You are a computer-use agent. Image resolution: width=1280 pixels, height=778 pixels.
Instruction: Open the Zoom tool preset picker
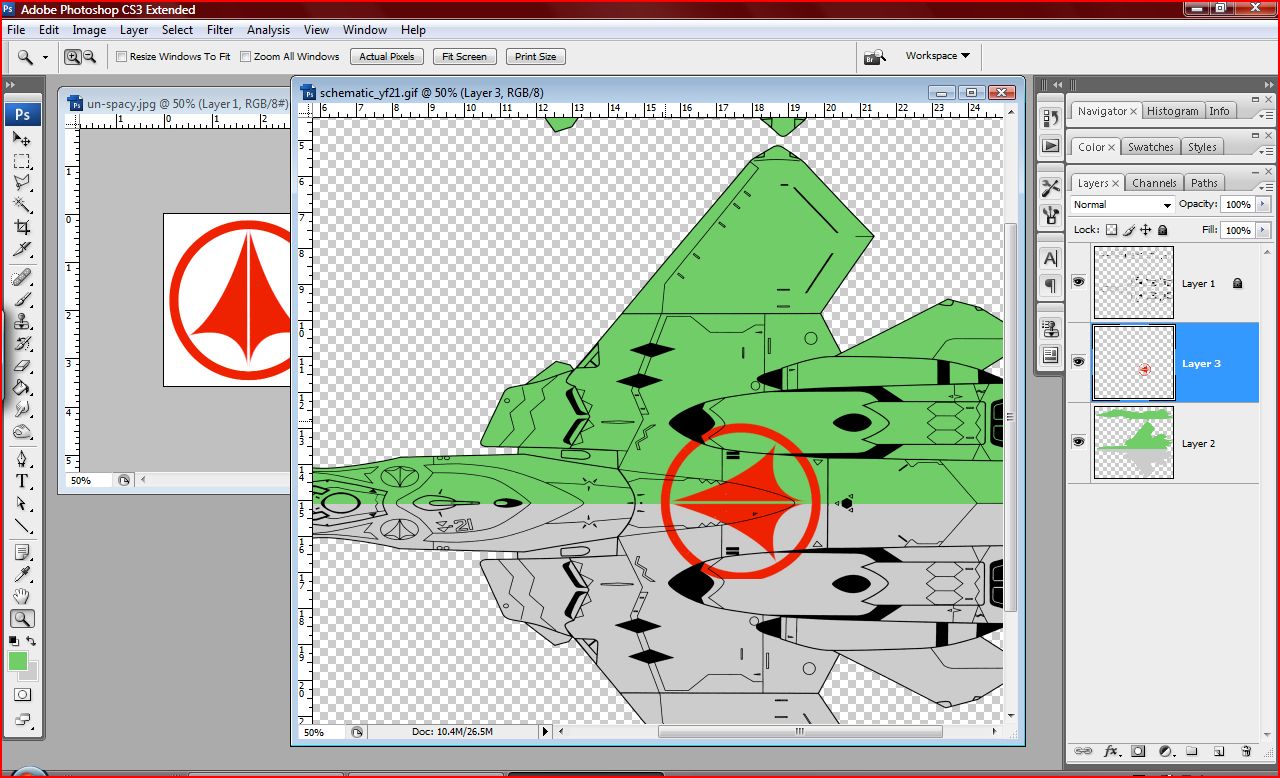(45, 57)
